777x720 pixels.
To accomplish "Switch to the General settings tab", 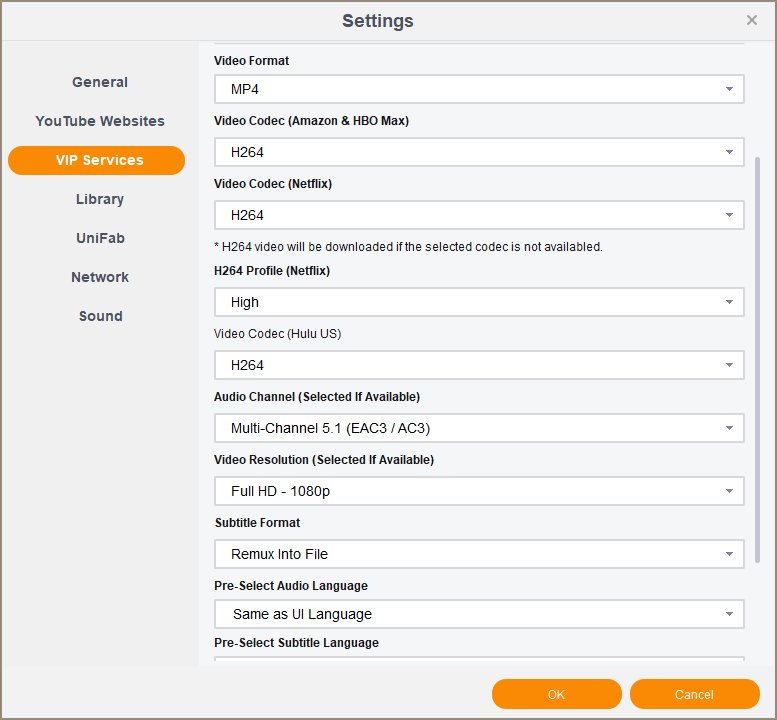I will tap(100, 82).
